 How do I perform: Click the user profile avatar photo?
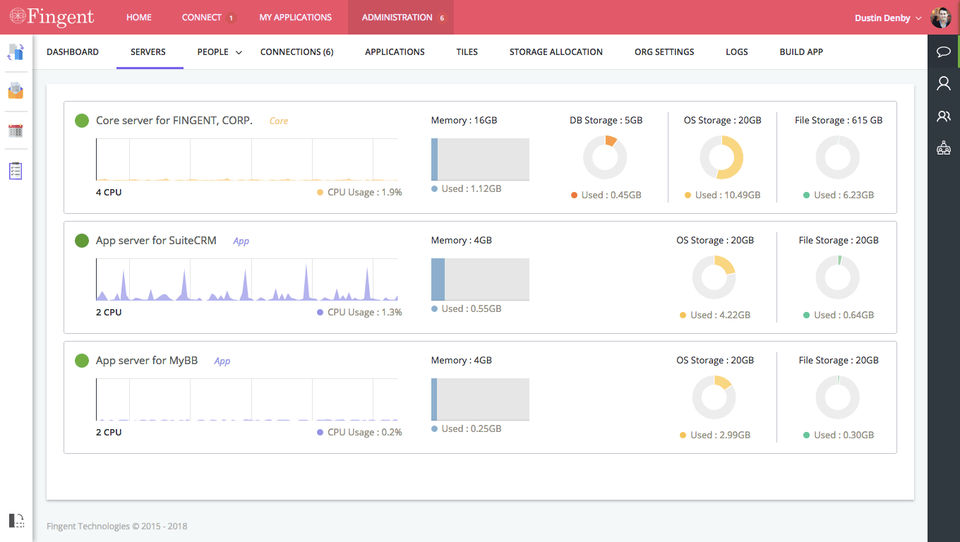pos(940,18)
